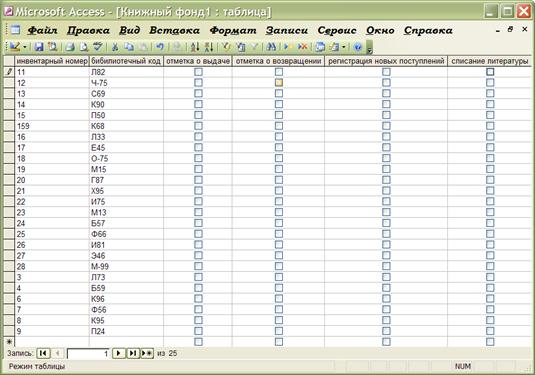Jump to last record navigation button
The width and height of the screenshot is (535, 375).
(133, 353)
